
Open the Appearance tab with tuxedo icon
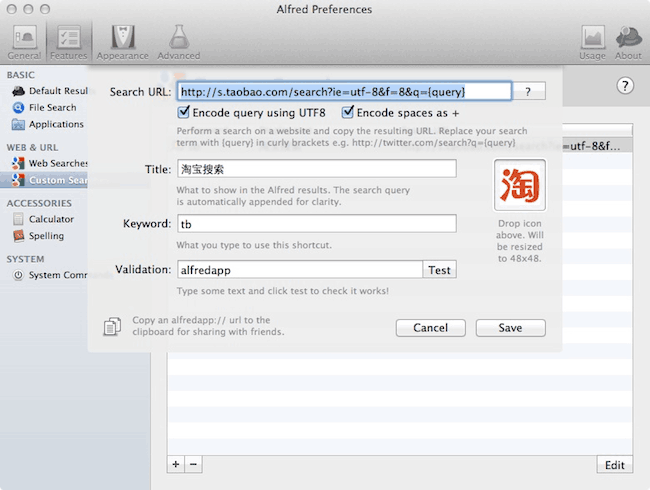tap(123, 42)
